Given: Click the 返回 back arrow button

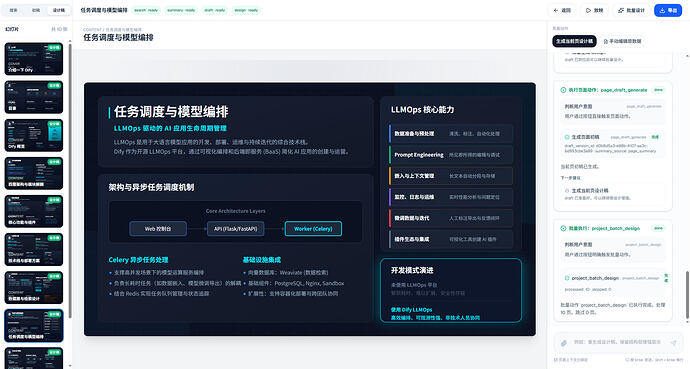Looking at the screenshot, I should click(x=562, y=10).
